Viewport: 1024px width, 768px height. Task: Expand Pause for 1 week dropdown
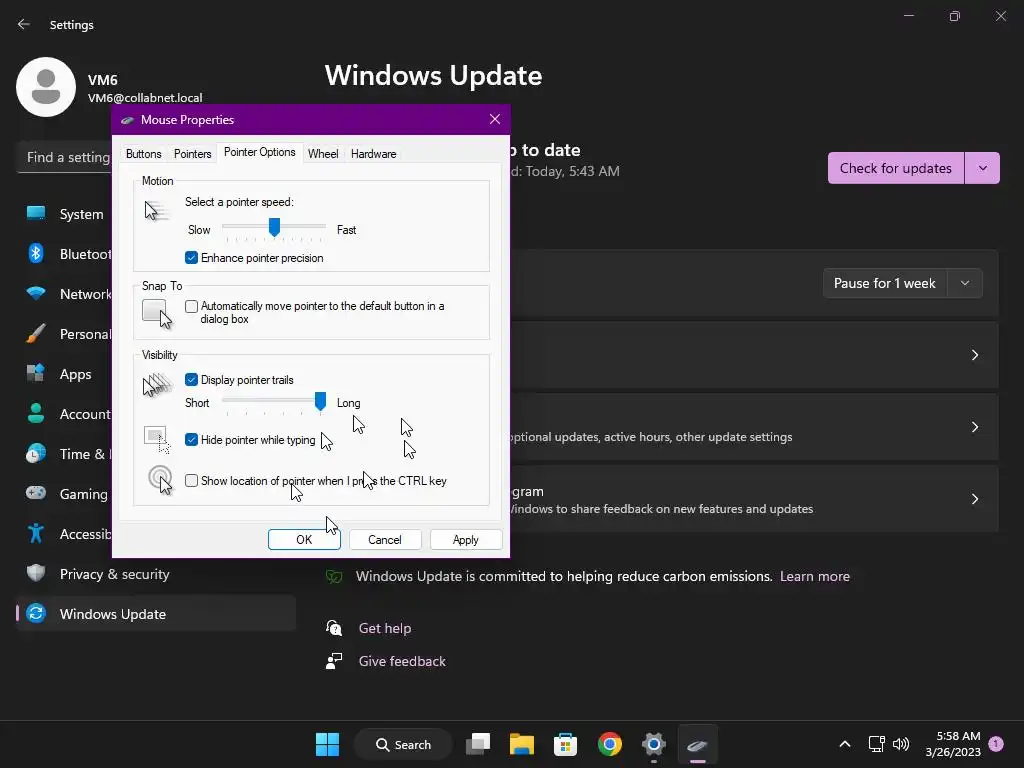click(965, 283)
